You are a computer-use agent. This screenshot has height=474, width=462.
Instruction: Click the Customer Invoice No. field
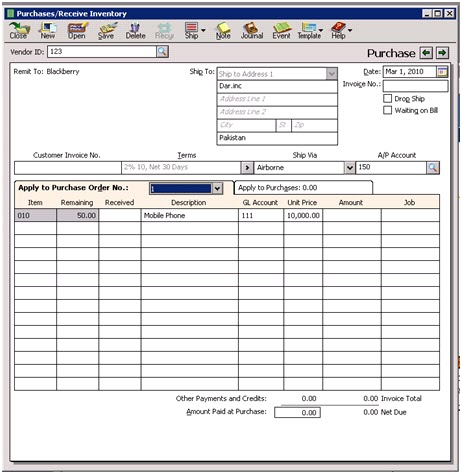pyautogui.click(x=68, y=168)
